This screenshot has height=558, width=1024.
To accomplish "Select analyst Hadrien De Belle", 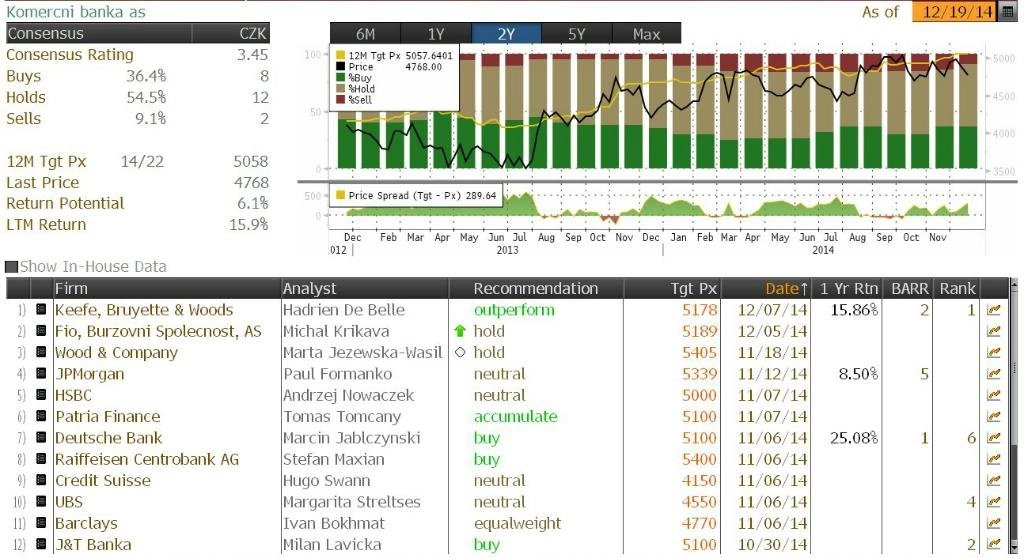I will [x=344, y=310].
